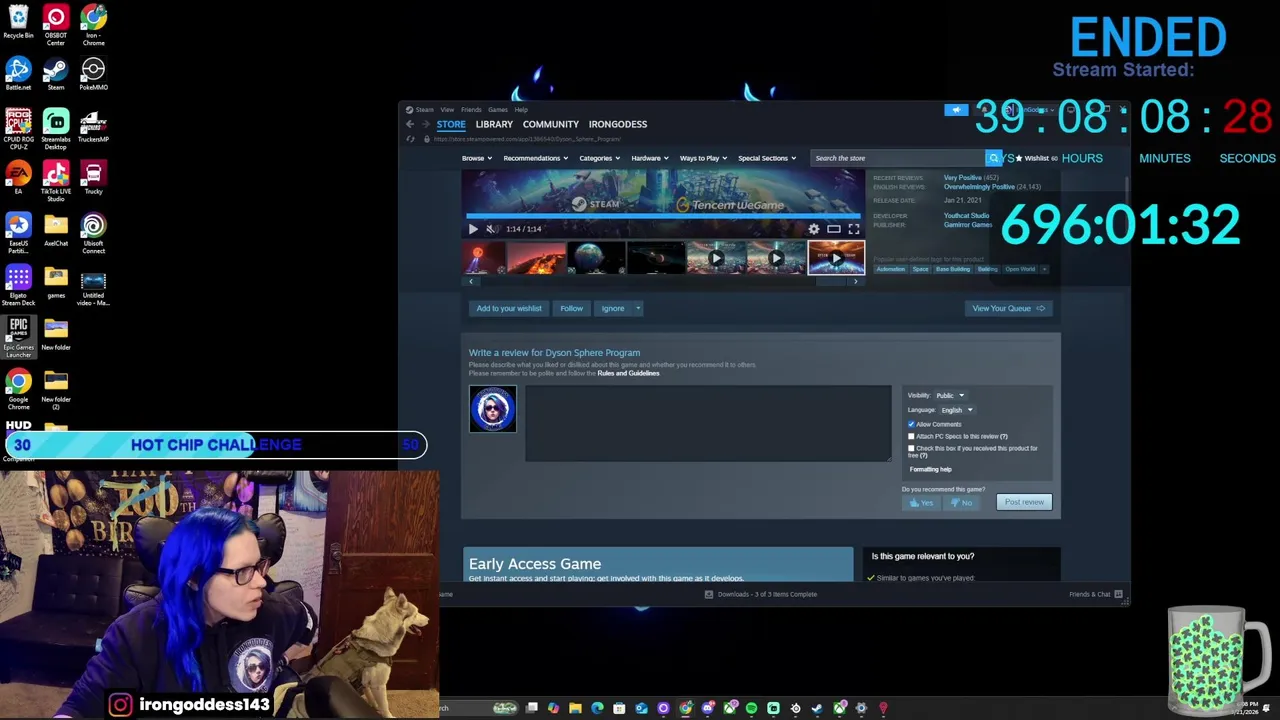Open Steam announcements megaphone button
1280x720 pixels.
coord(956,110)
